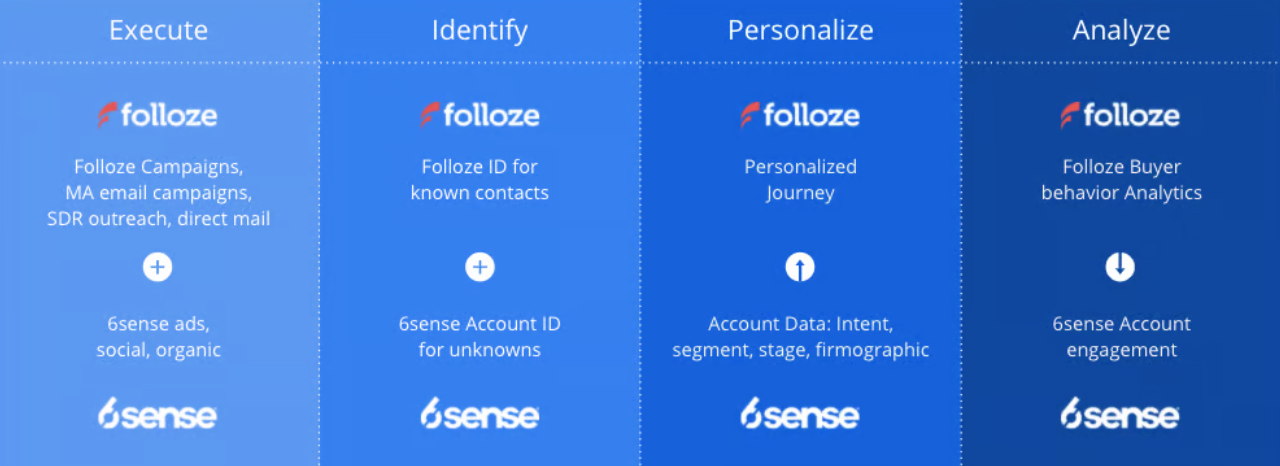Screen dimensions: 1280x466
Task: Click the down arrow icon under Buyer behavior Analytics
Action: point(1120,267)
